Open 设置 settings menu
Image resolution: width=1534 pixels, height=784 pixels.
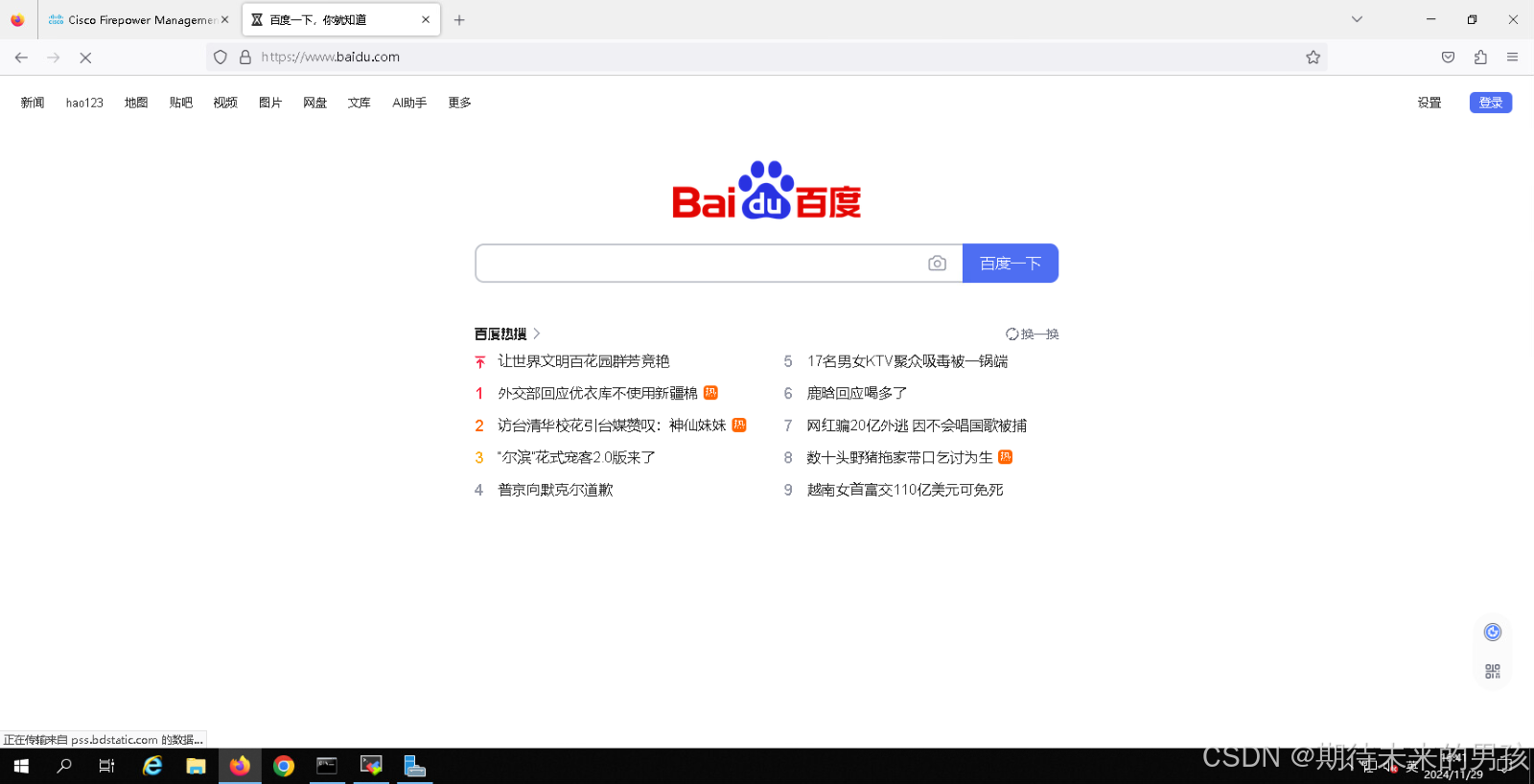1429,103
